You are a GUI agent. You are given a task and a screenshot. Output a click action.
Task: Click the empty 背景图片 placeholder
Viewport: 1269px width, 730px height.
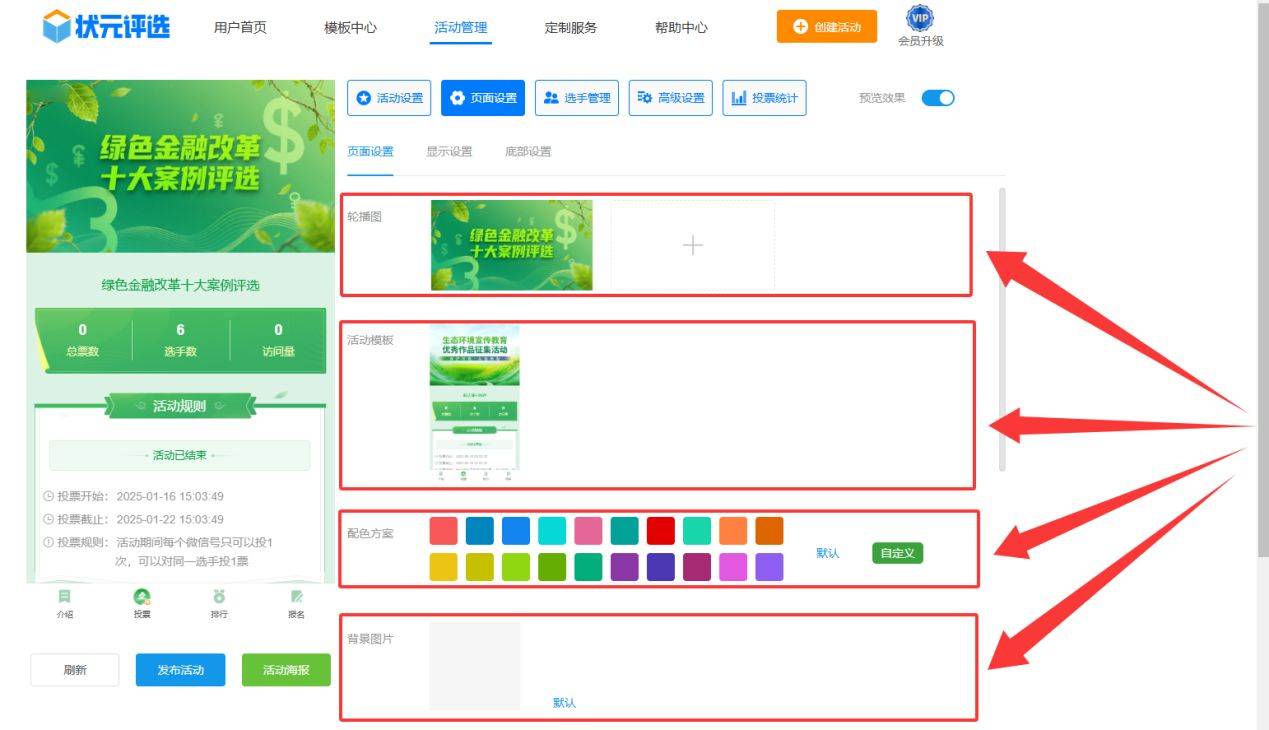[x=474, y=666]
